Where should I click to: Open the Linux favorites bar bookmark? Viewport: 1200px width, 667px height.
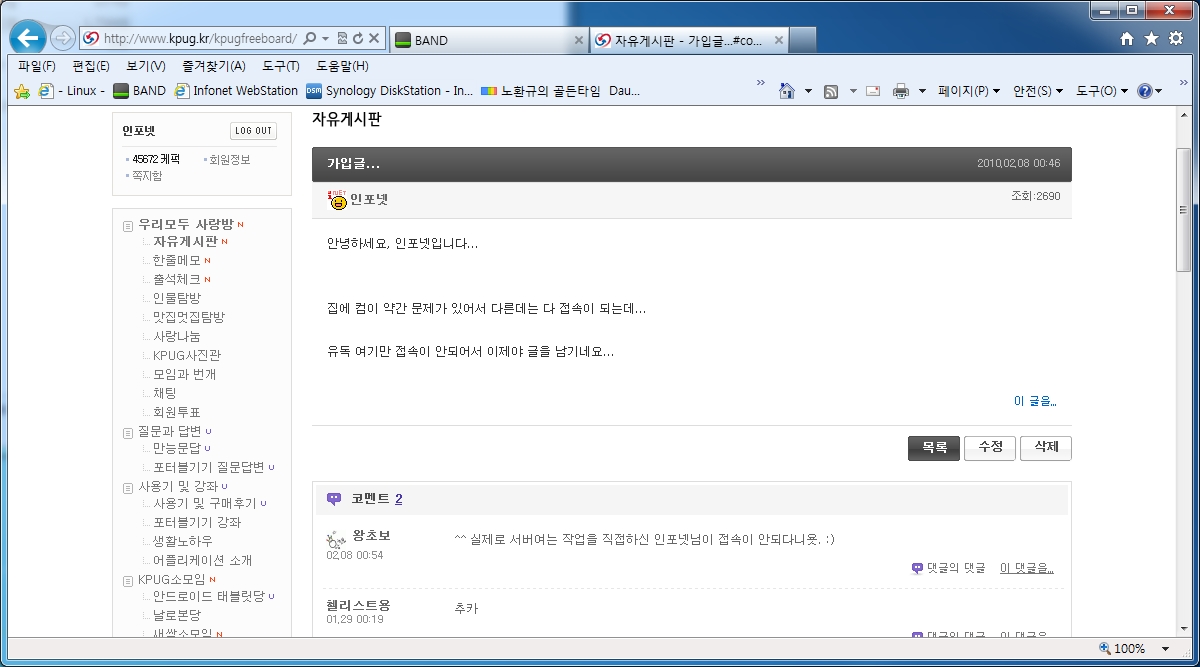[x=71, y=91]
